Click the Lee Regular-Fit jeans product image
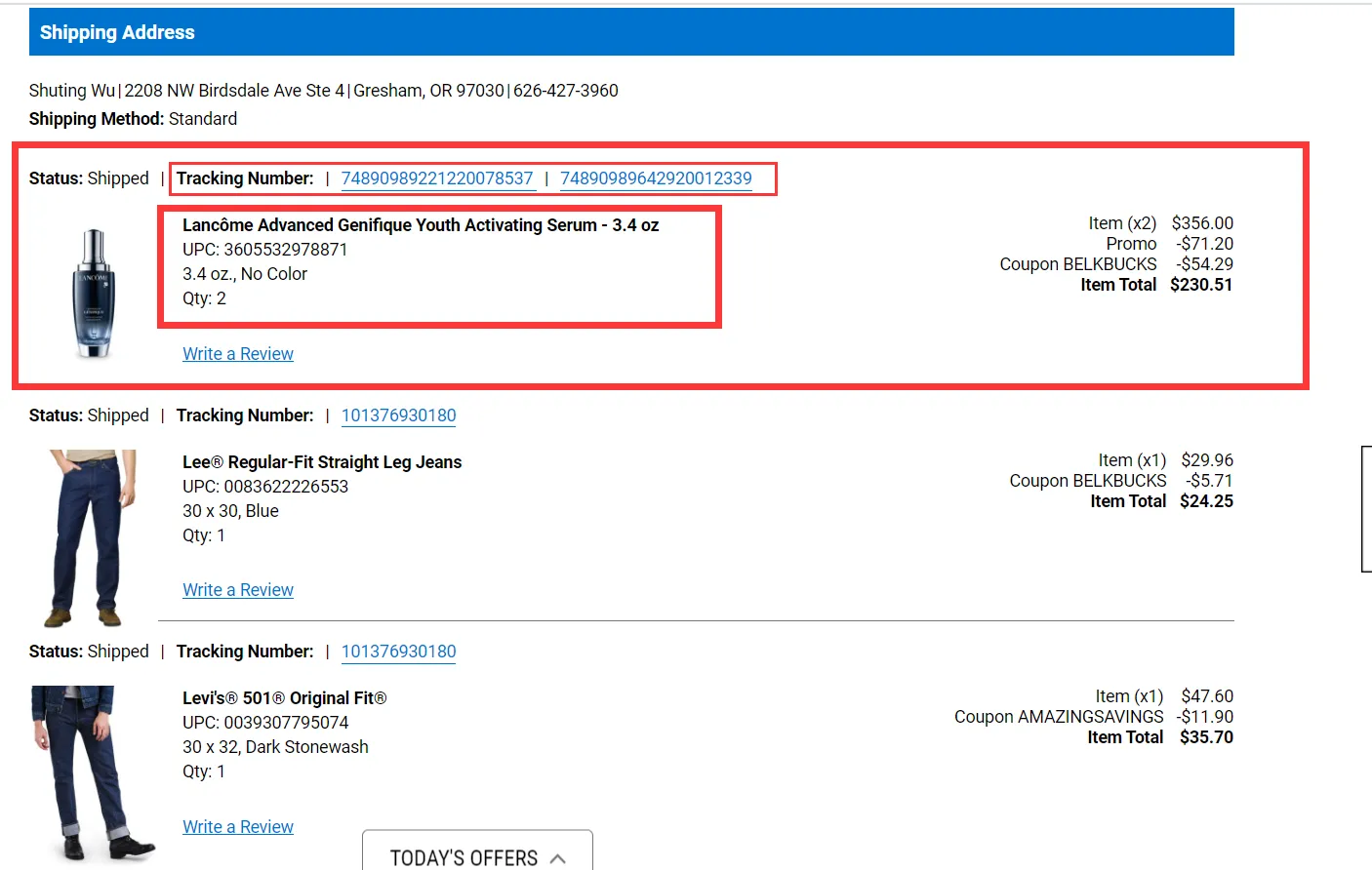1372x870 pixels. 86,537
